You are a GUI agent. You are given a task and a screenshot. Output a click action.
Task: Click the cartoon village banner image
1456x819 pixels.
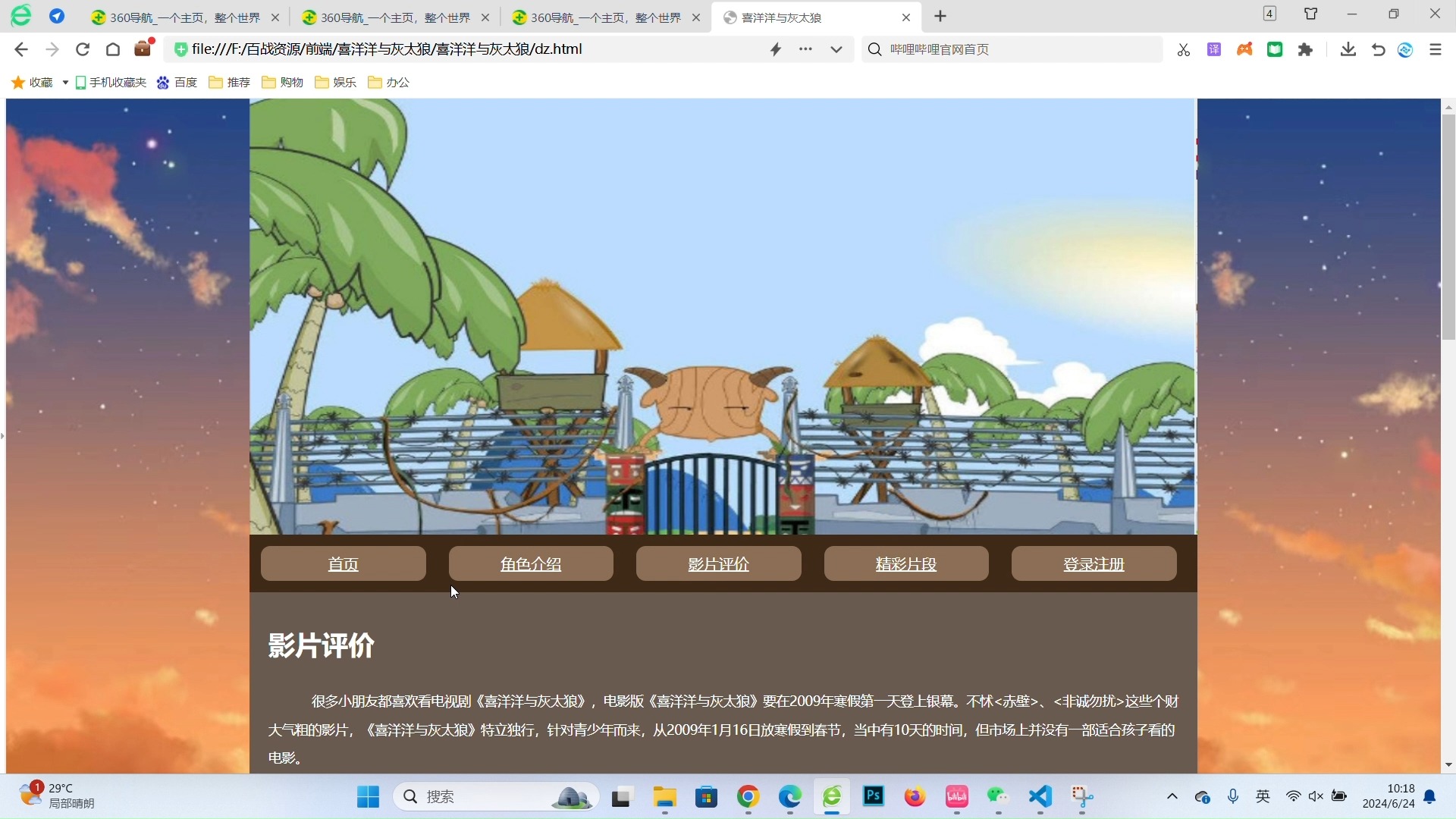coord(723,317)
